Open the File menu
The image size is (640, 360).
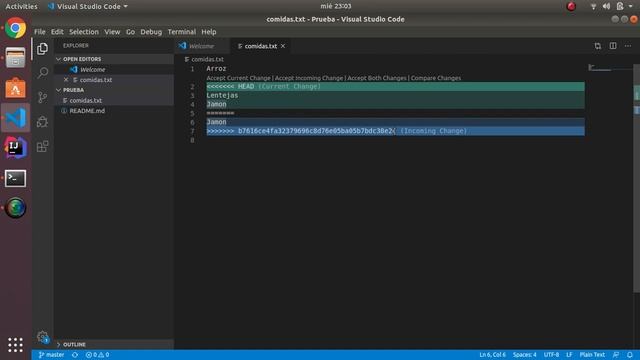point(40,32)
